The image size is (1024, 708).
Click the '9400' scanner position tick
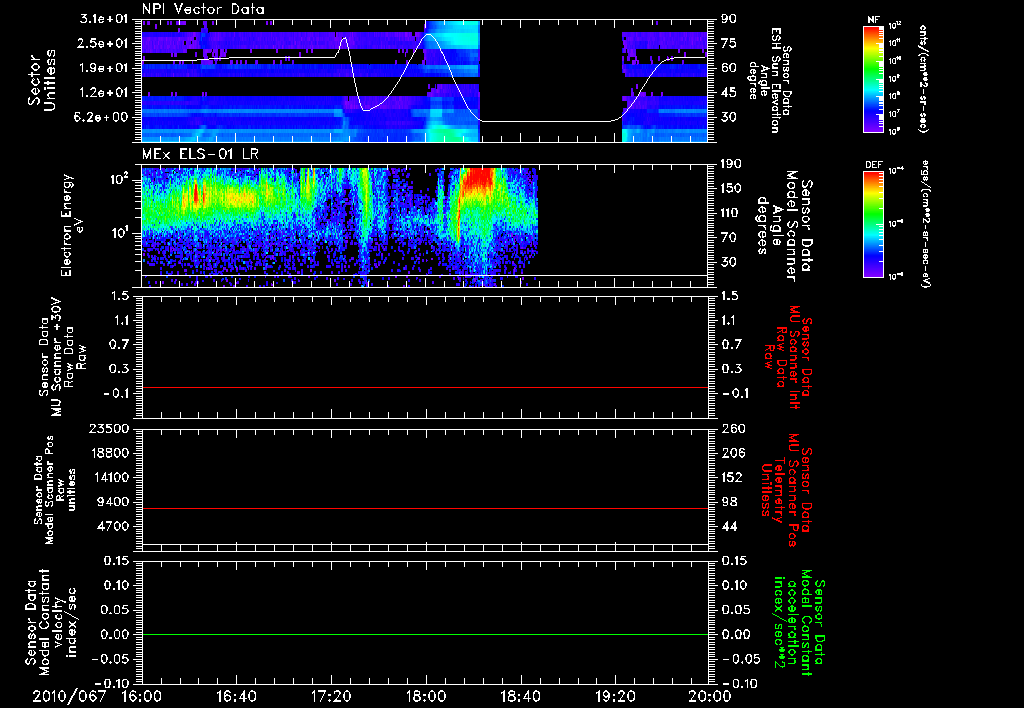click(x=112, y=502)
